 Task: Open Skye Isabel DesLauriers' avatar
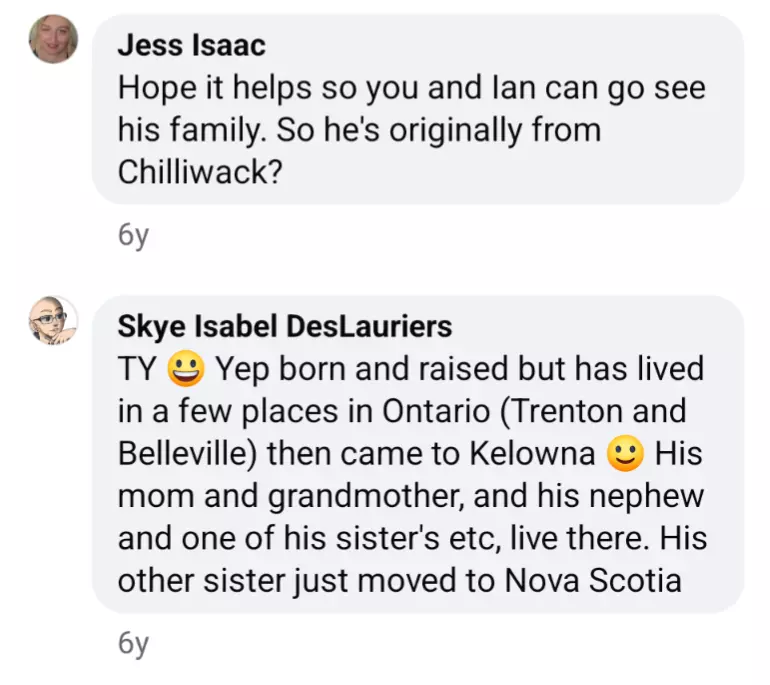(54, 321)
